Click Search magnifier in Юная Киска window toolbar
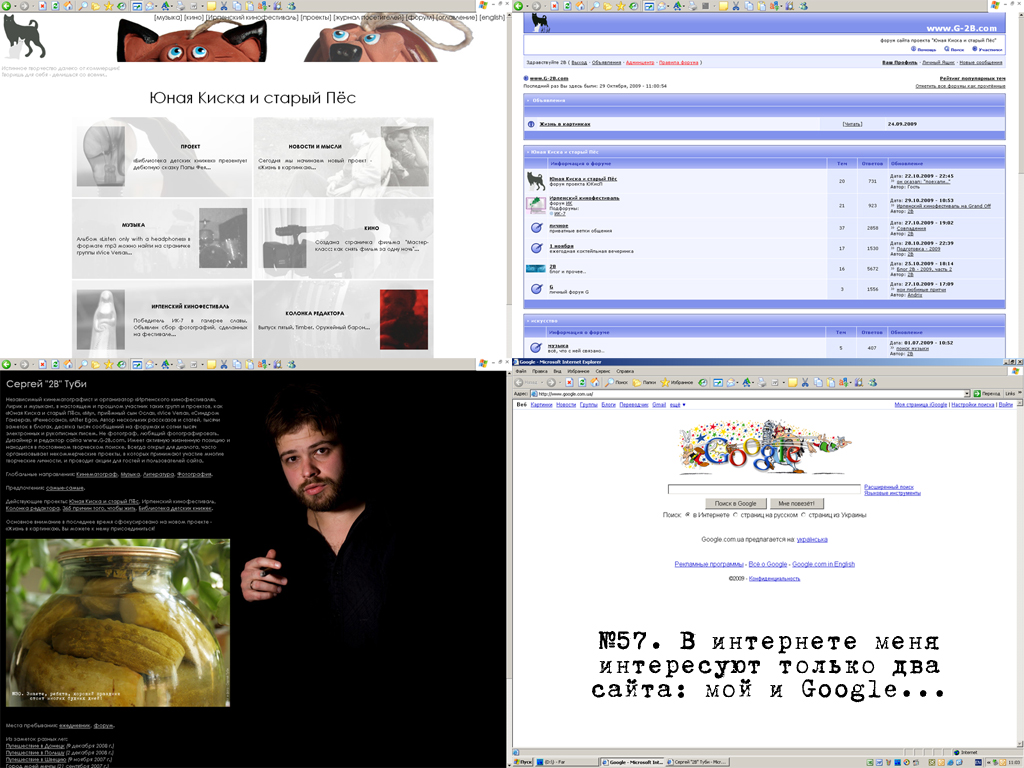The width and height of the screenshot is (1024, 768). pyautogui.click(x=83, y=6)
